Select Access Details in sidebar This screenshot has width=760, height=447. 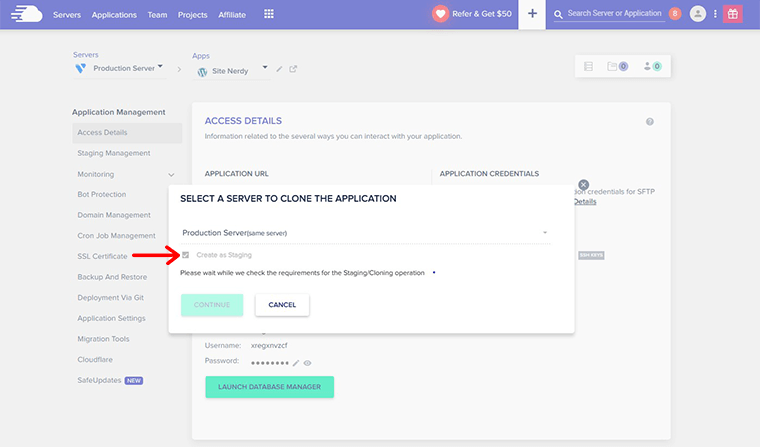tap(127, 132)
